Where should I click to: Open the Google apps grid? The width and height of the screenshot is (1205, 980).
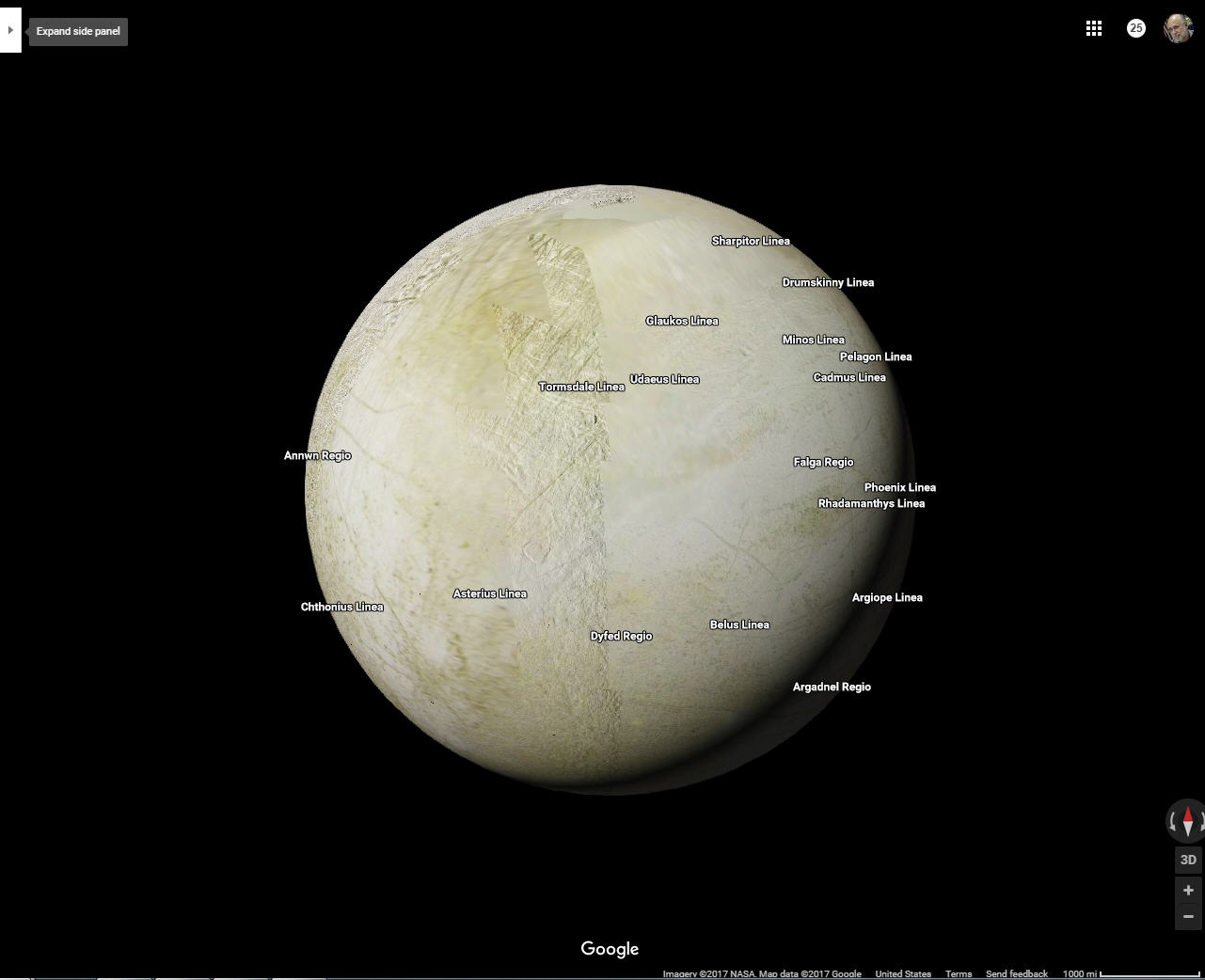(1093, 29)
